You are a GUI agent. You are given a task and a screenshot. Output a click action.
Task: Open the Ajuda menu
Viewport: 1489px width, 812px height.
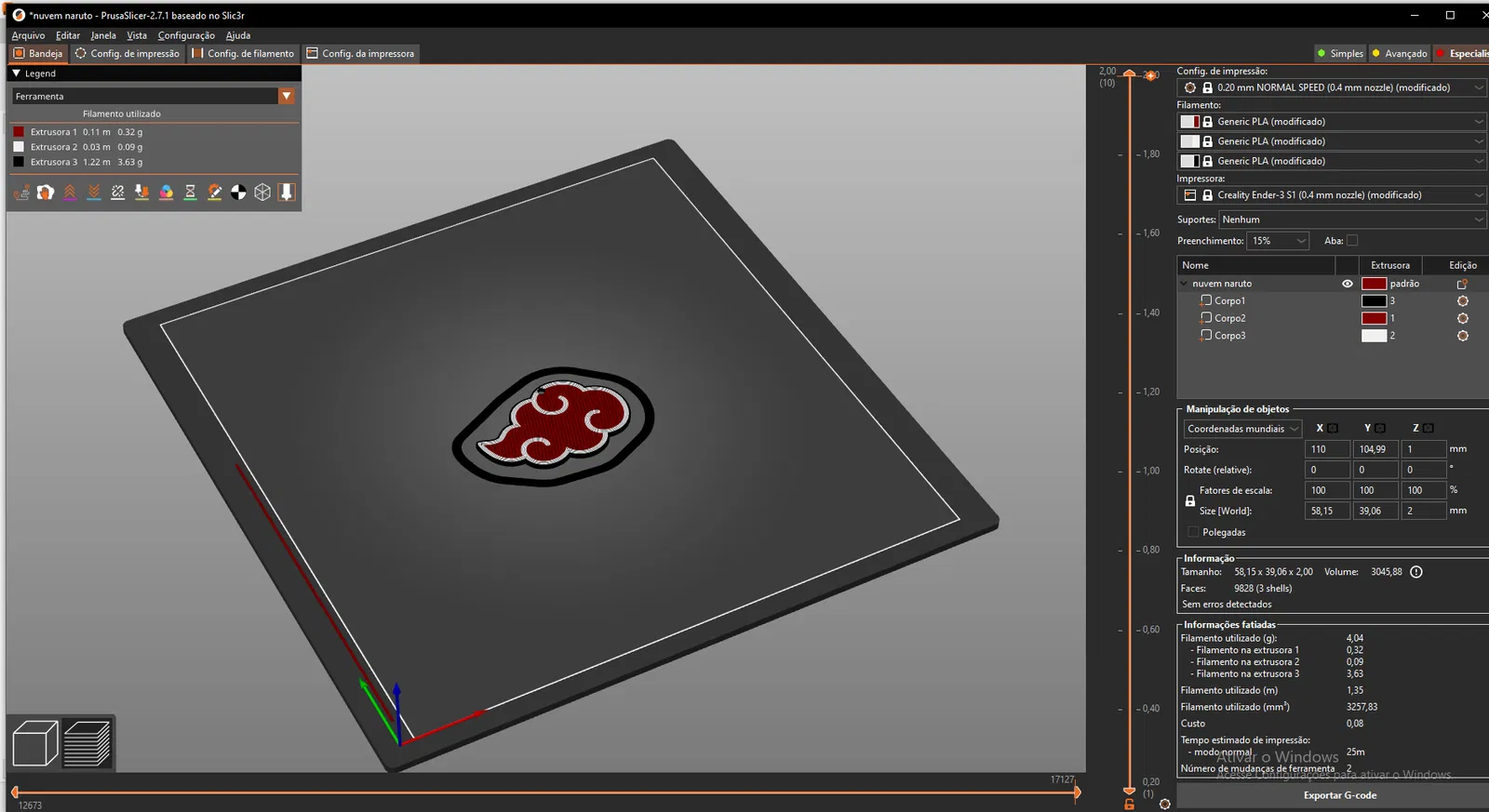click(238, 35)
